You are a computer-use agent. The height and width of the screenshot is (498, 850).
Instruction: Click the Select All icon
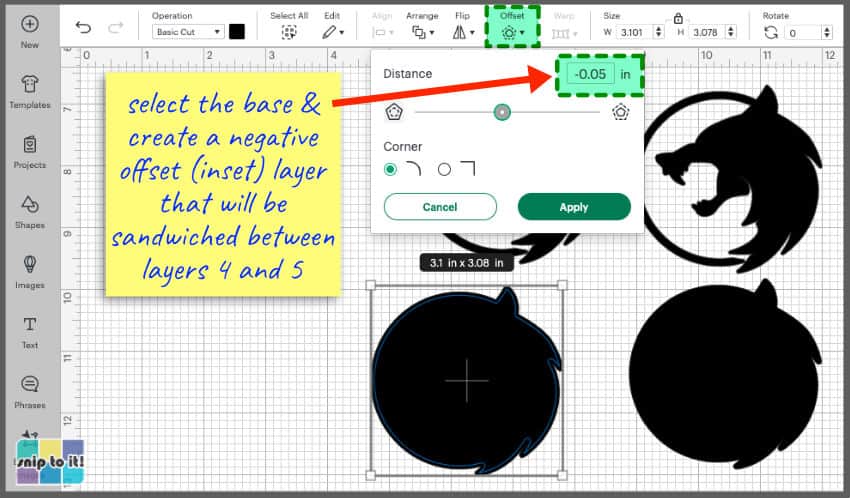click(289, 33)
